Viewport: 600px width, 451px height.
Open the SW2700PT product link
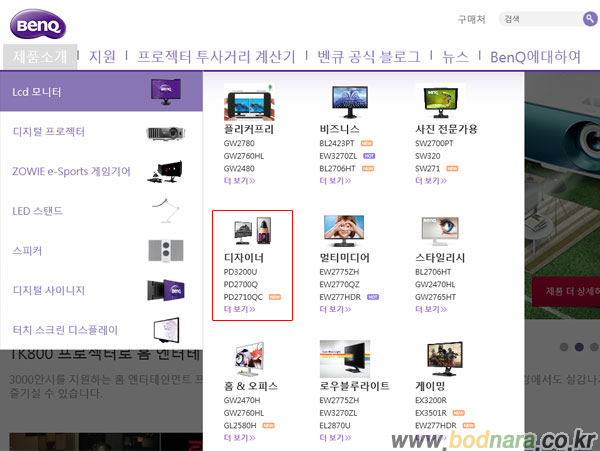pos(434,143)
